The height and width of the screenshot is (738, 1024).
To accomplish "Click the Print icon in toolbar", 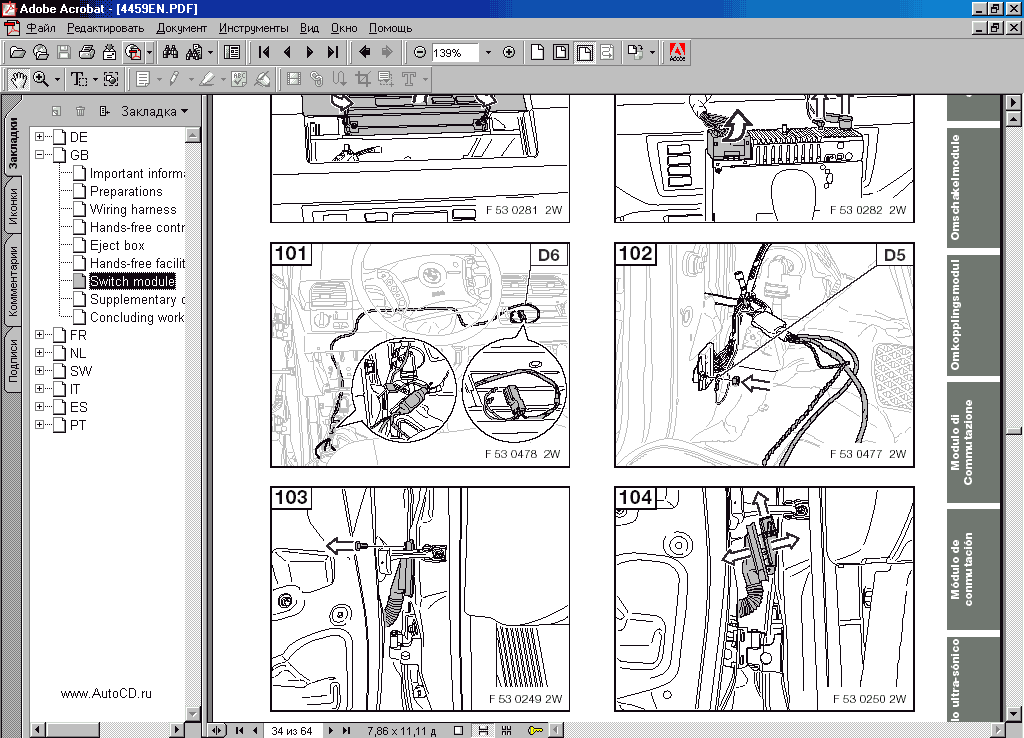I will click(x=87, y=52).
